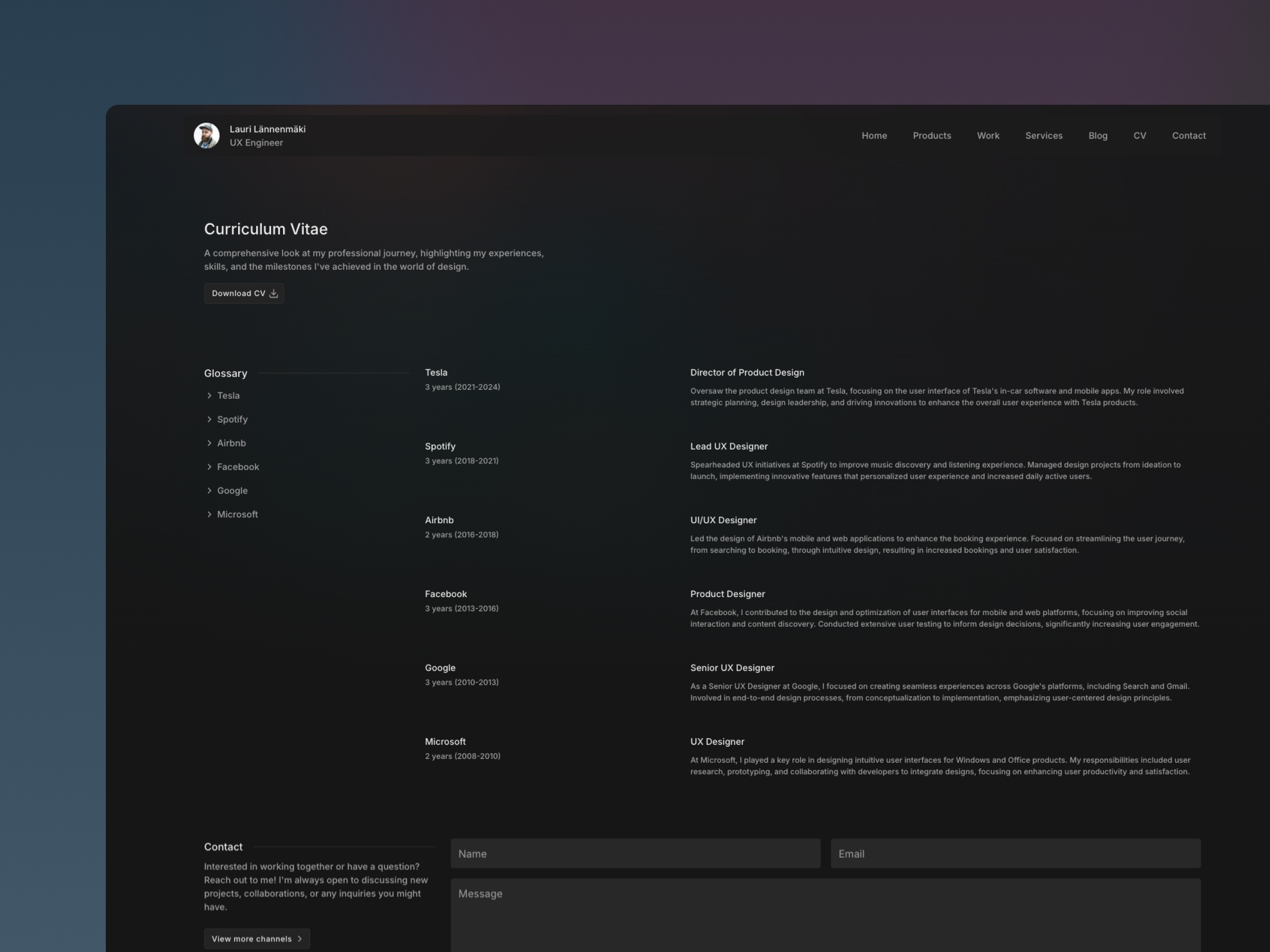Click the Download CV button
This screenshot has width=1270, height=952.
tap(243, 293)
